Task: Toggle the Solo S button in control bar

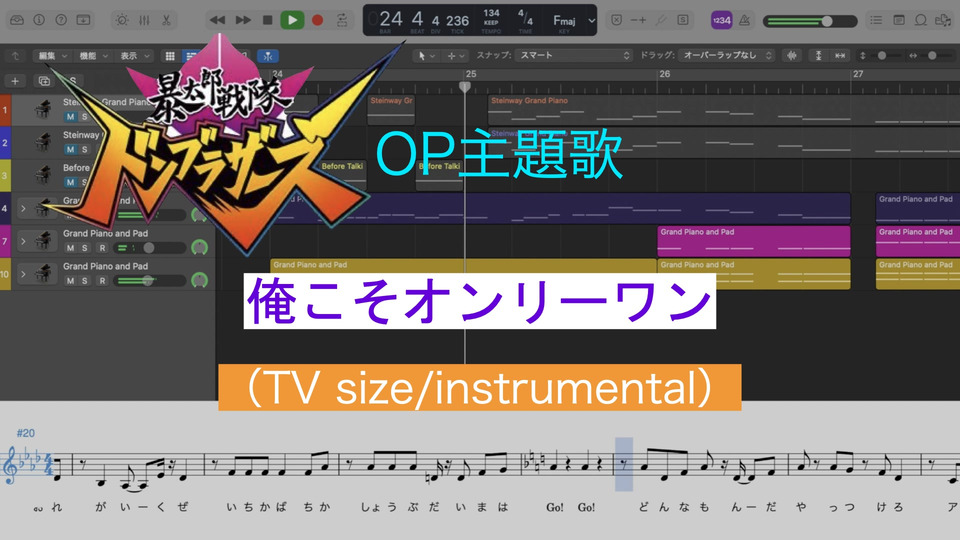Action: coord(683,20)
